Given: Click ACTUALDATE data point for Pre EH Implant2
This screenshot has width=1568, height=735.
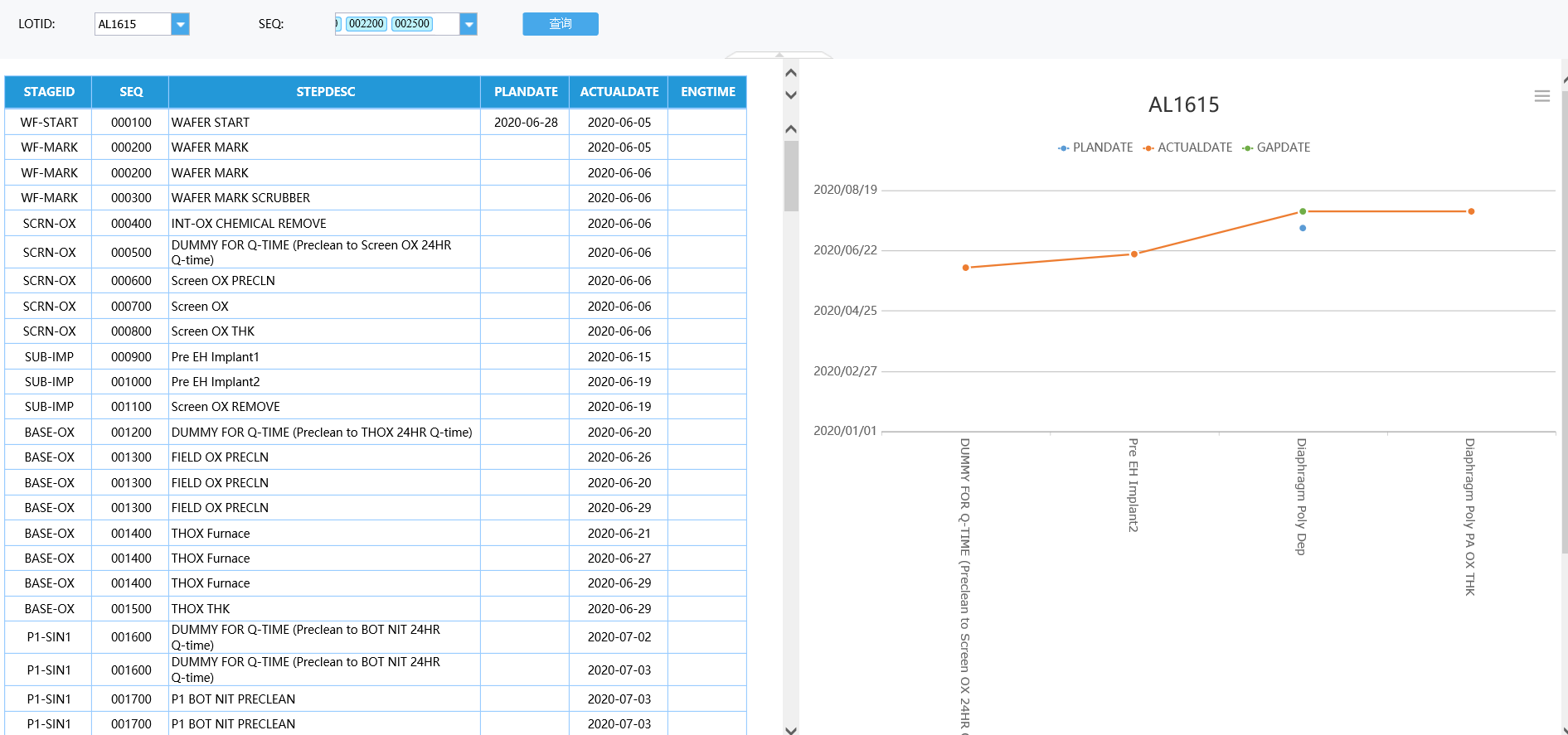Looking at the screenshot, I should coord(1134,254).
